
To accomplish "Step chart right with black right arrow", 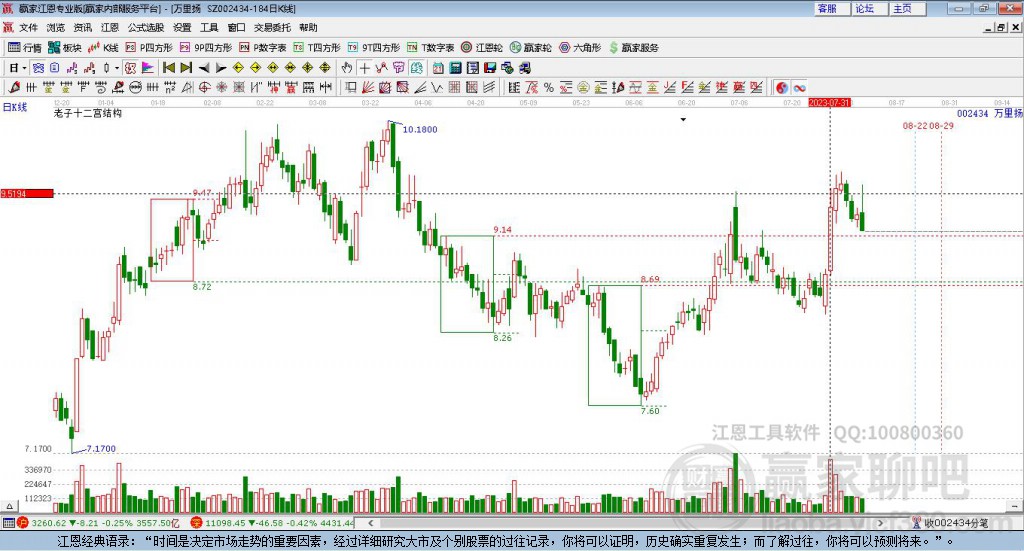I will (221, 68).
